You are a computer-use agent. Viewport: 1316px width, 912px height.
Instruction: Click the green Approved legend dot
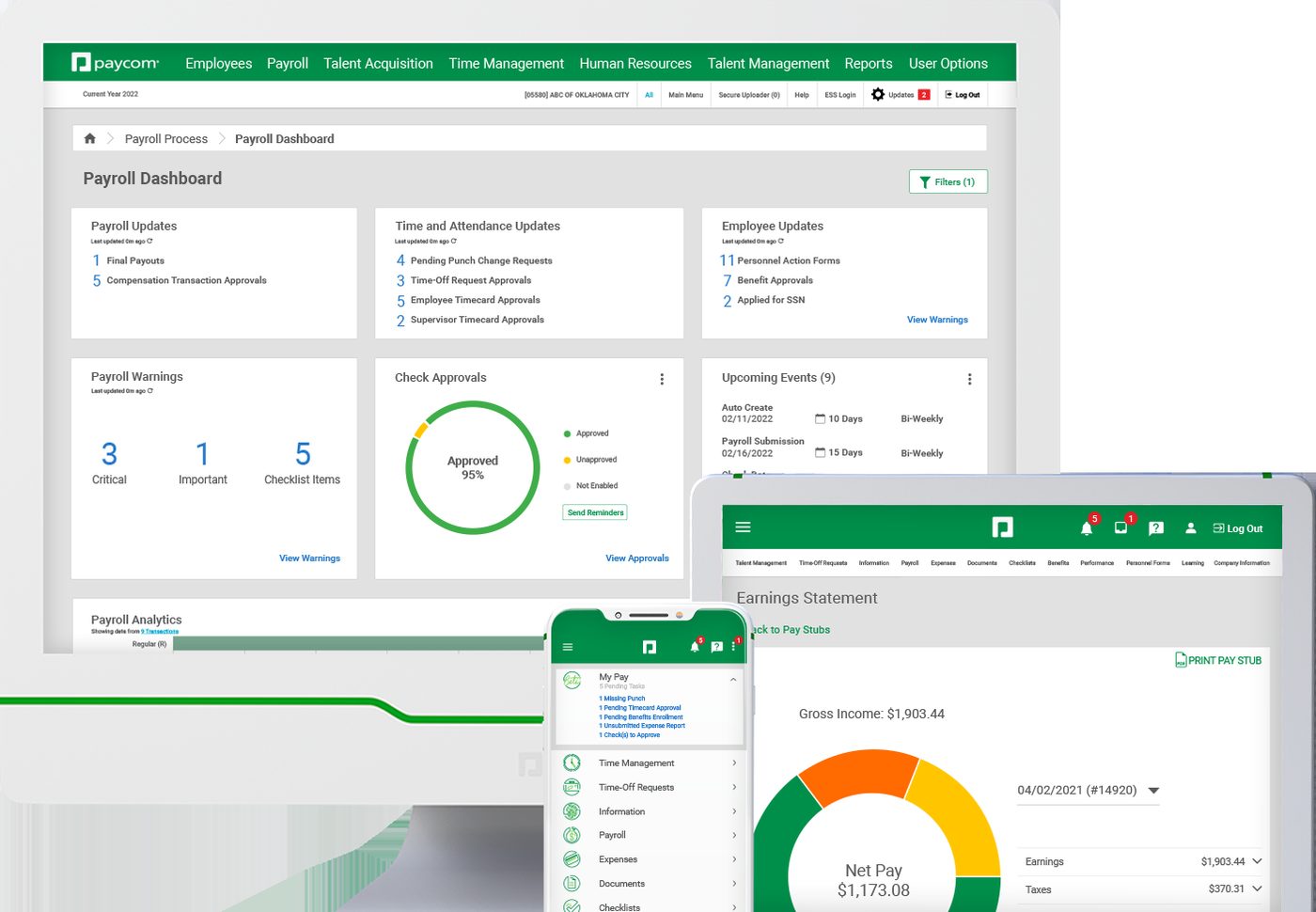coord(567,433)
